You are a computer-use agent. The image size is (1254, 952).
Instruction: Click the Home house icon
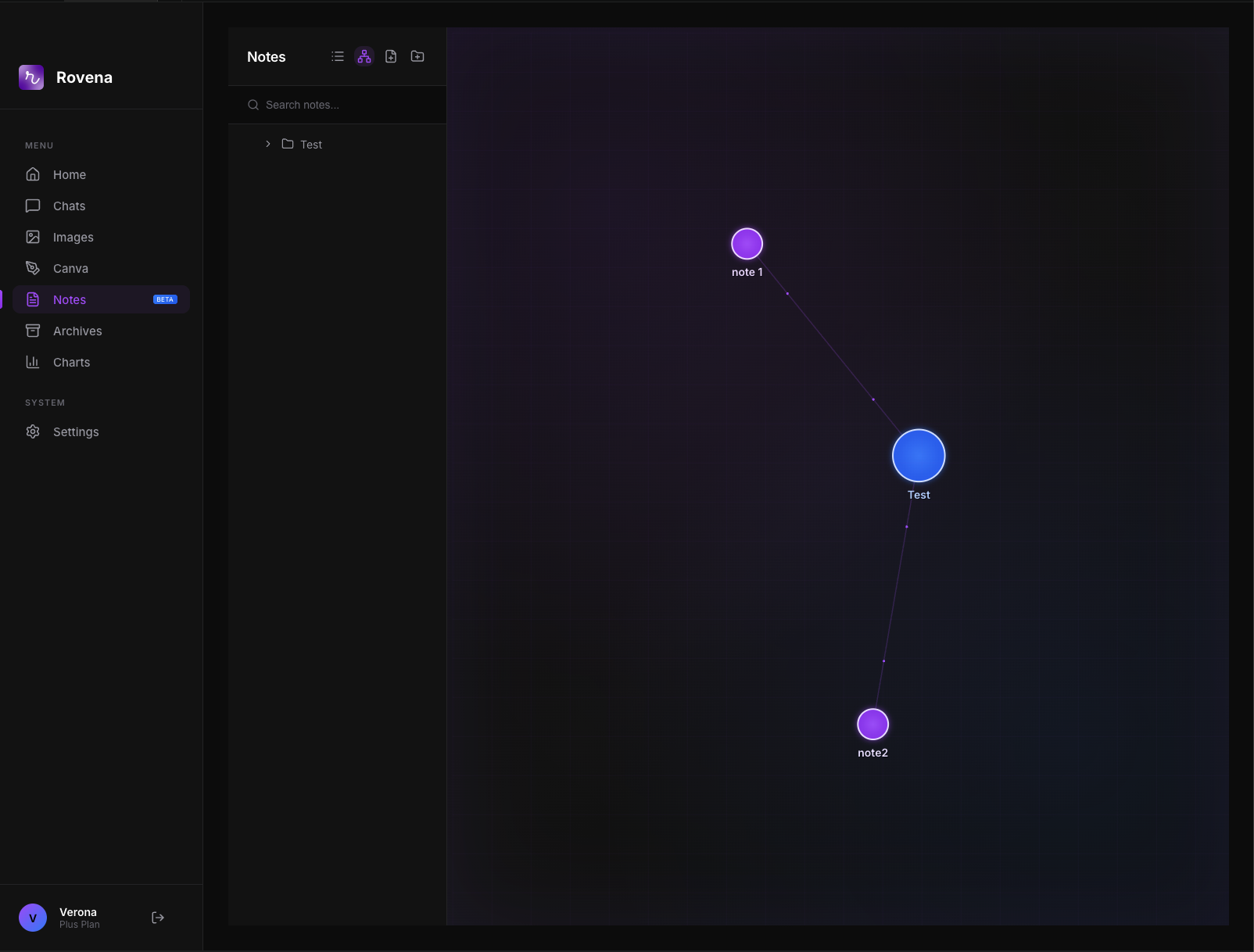(33, 174)
